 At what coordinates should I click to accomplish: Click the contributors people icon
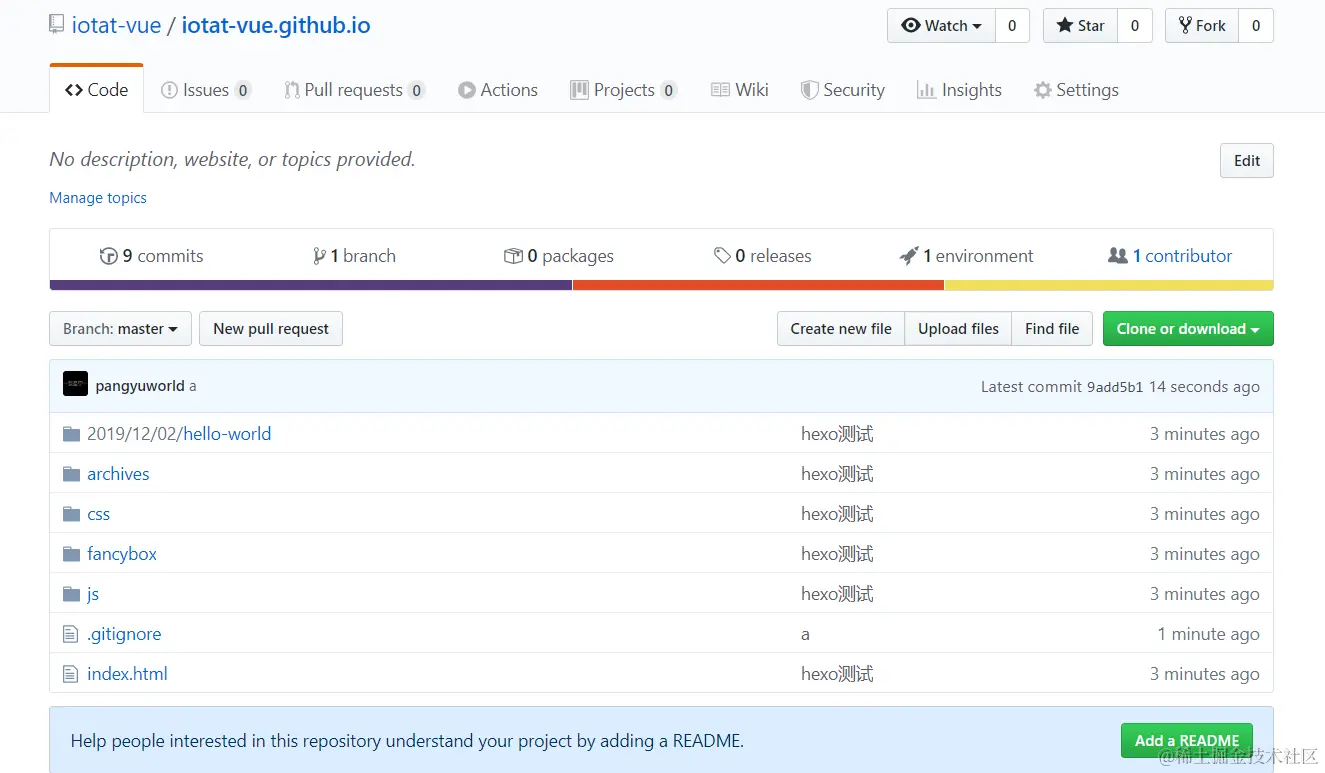coord(1118,256)
